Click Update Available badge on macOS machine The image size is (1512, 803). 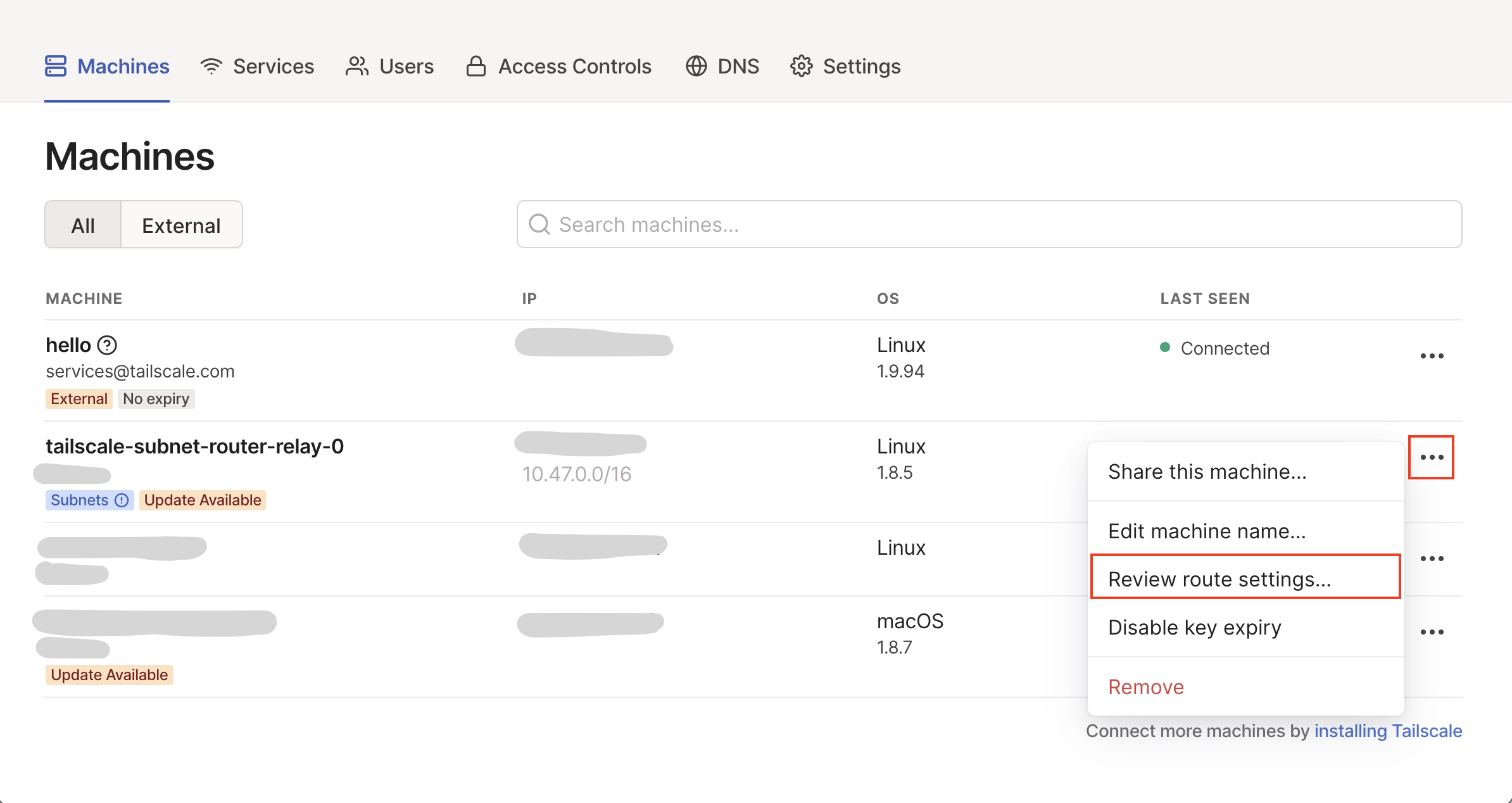click(x=110, y=675)
